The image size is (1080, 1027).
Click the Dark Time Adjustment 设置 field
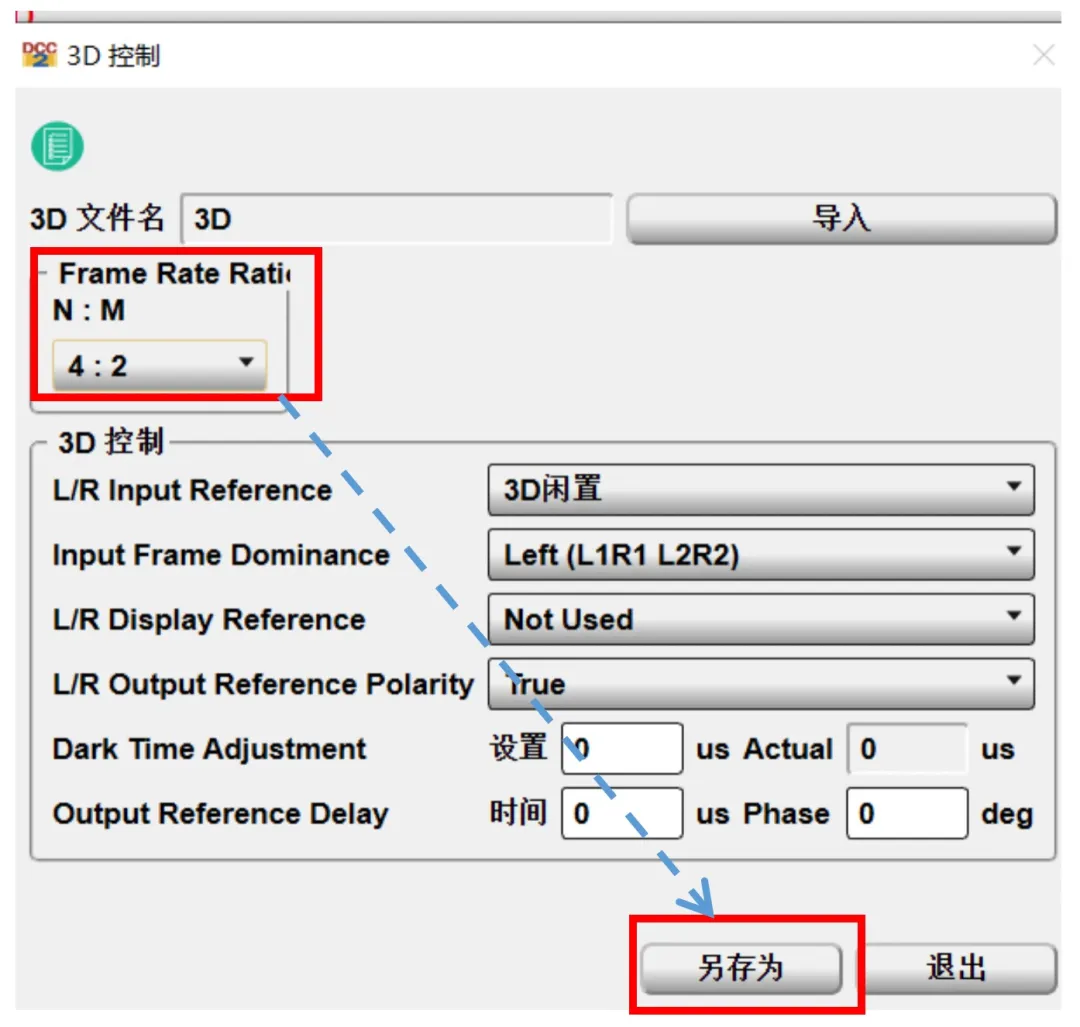click(622, 749)
